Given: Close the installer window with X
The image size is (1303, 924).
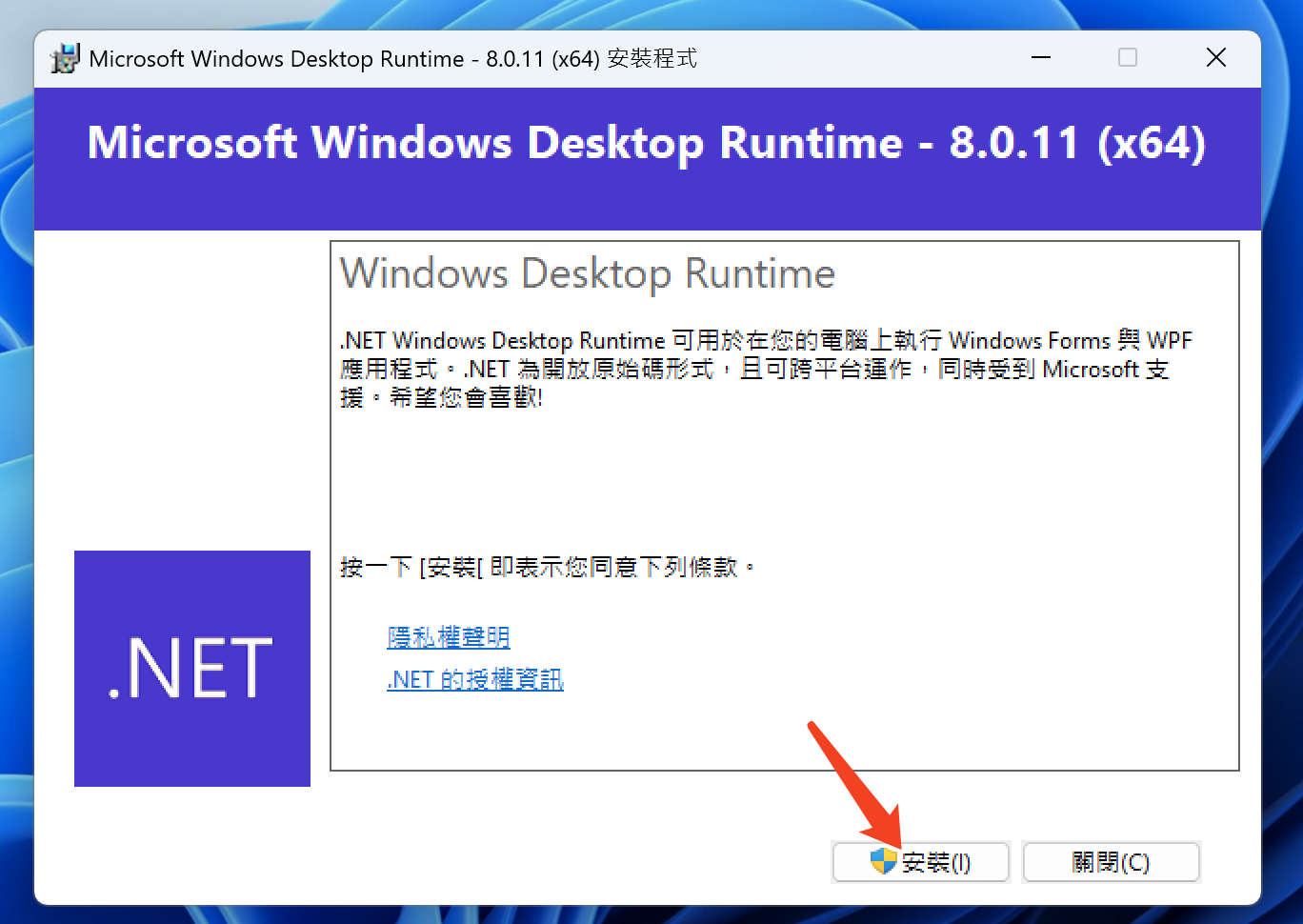Looking at the screenshot, I should click(1215, 58).
